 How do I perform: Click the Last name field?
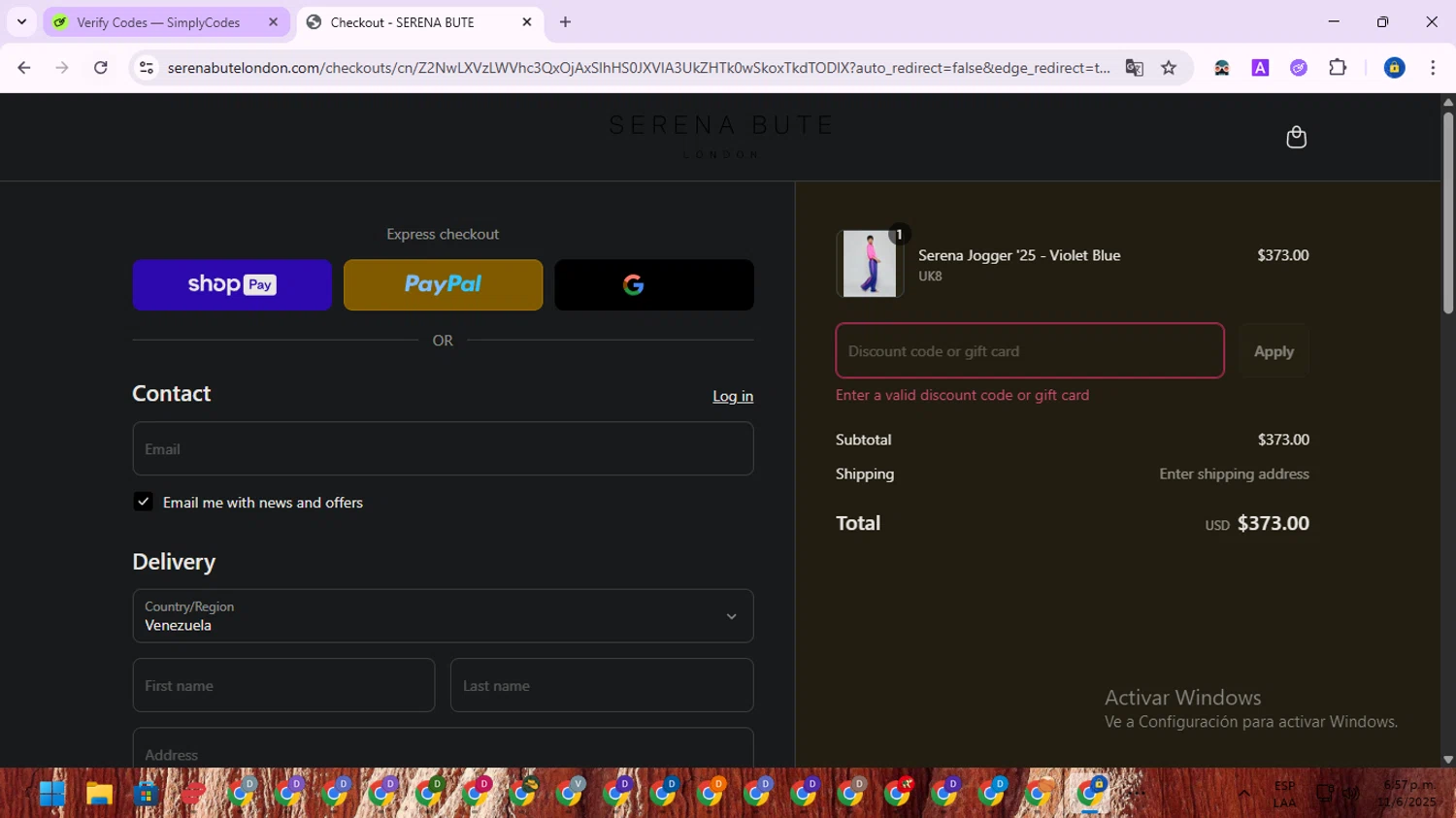coord(602,685)
